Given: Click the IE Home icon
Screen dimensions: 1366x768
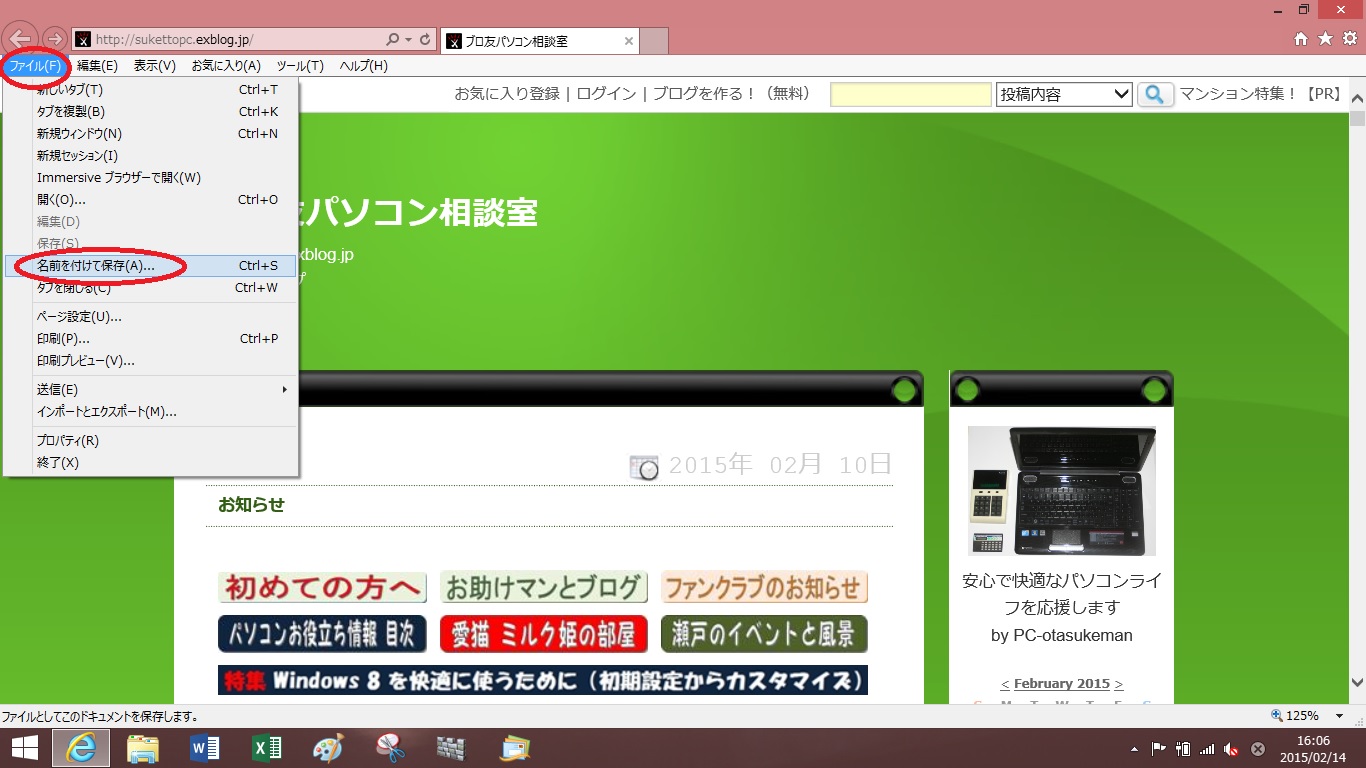Looking at the screenshot, I should [1301, 39].
